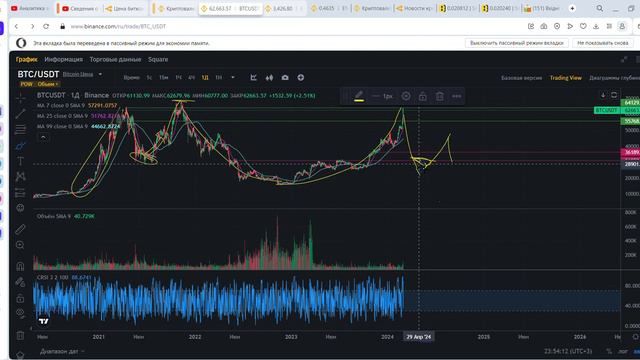
Task: Expand the Объем tag dropdown
Action: 48,84
